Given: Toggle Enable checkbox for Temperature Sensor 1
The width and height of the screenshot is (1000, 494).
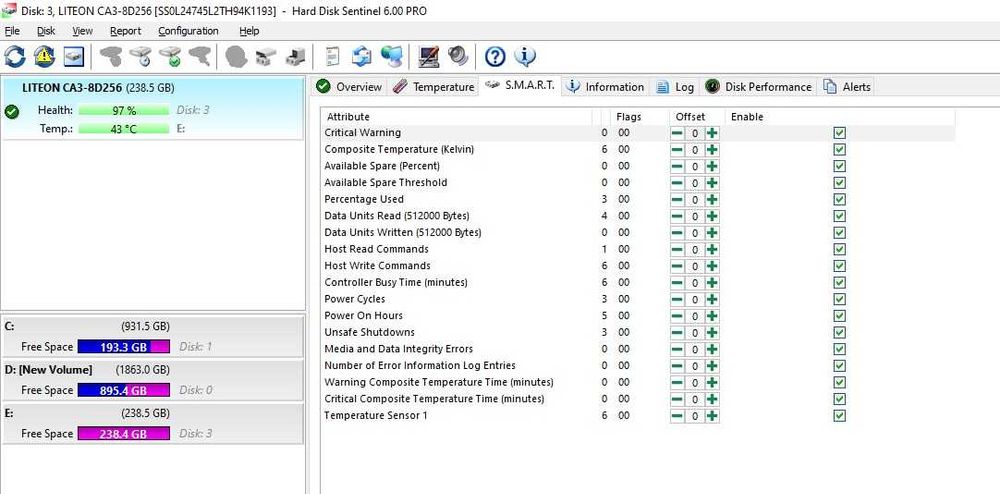Looking at the screenshot, I should click(x=839, y=416).
